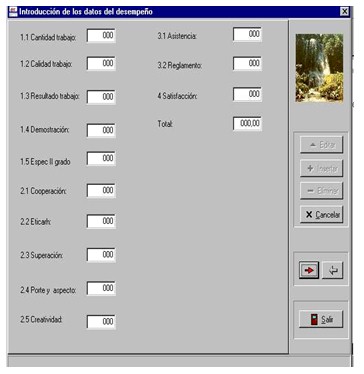Focus the 2.5 Creatividad field
Screen dimensions: 364x374
[101, 322]
